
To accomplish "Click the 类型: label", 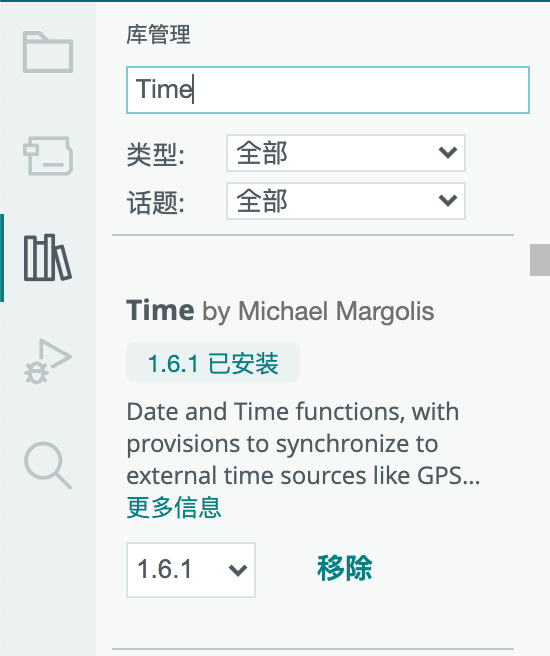I will click(156, 154).
